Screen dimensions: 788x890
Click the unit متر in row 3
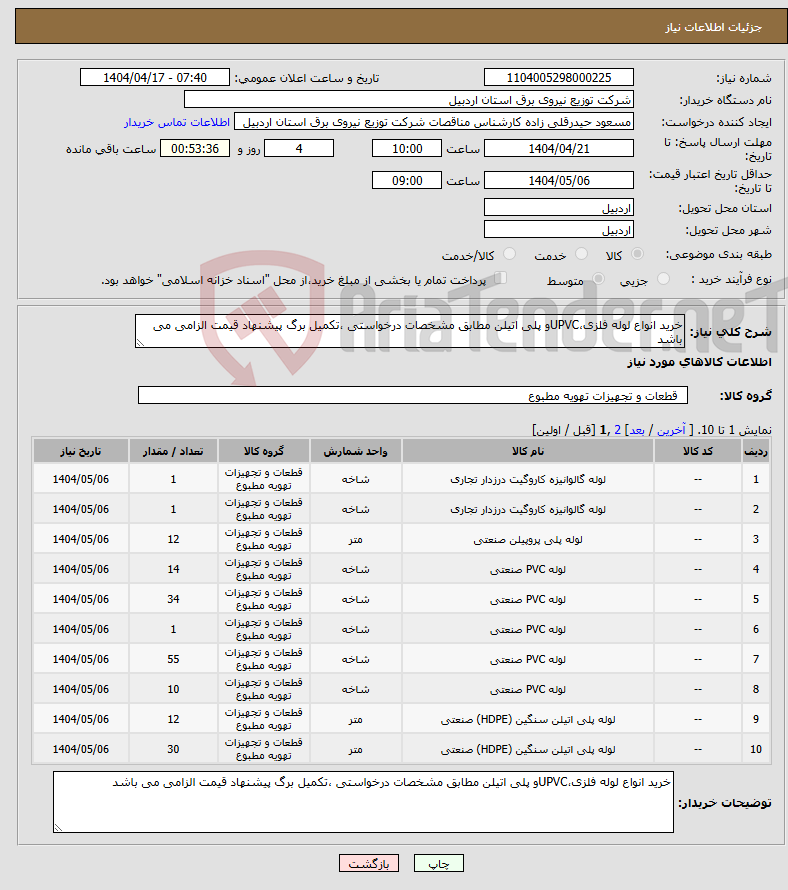coord(355,540)
